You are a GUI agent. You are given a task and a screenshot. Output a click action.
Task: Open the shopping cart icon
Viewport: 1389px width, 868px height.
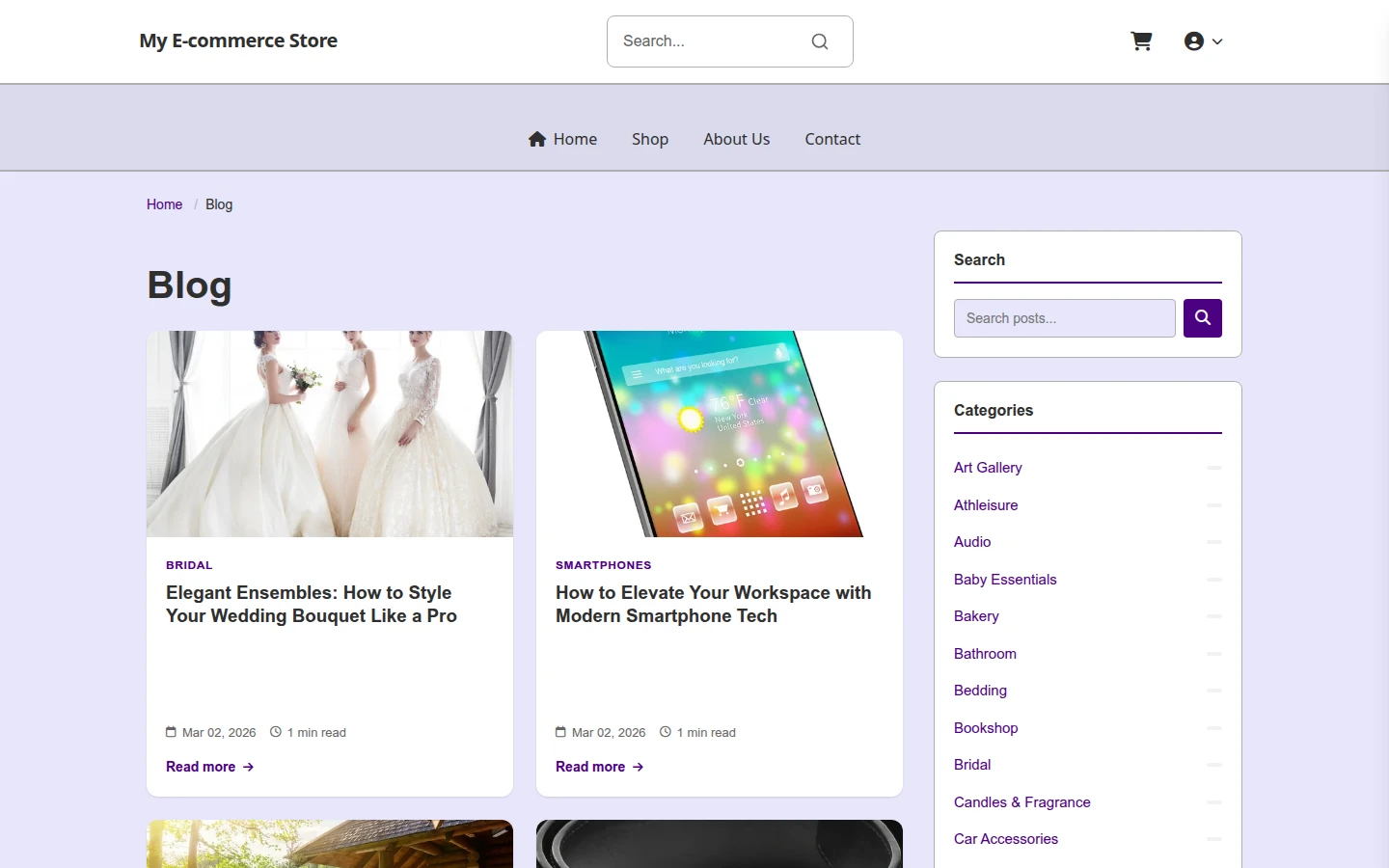pos(1141,41)
